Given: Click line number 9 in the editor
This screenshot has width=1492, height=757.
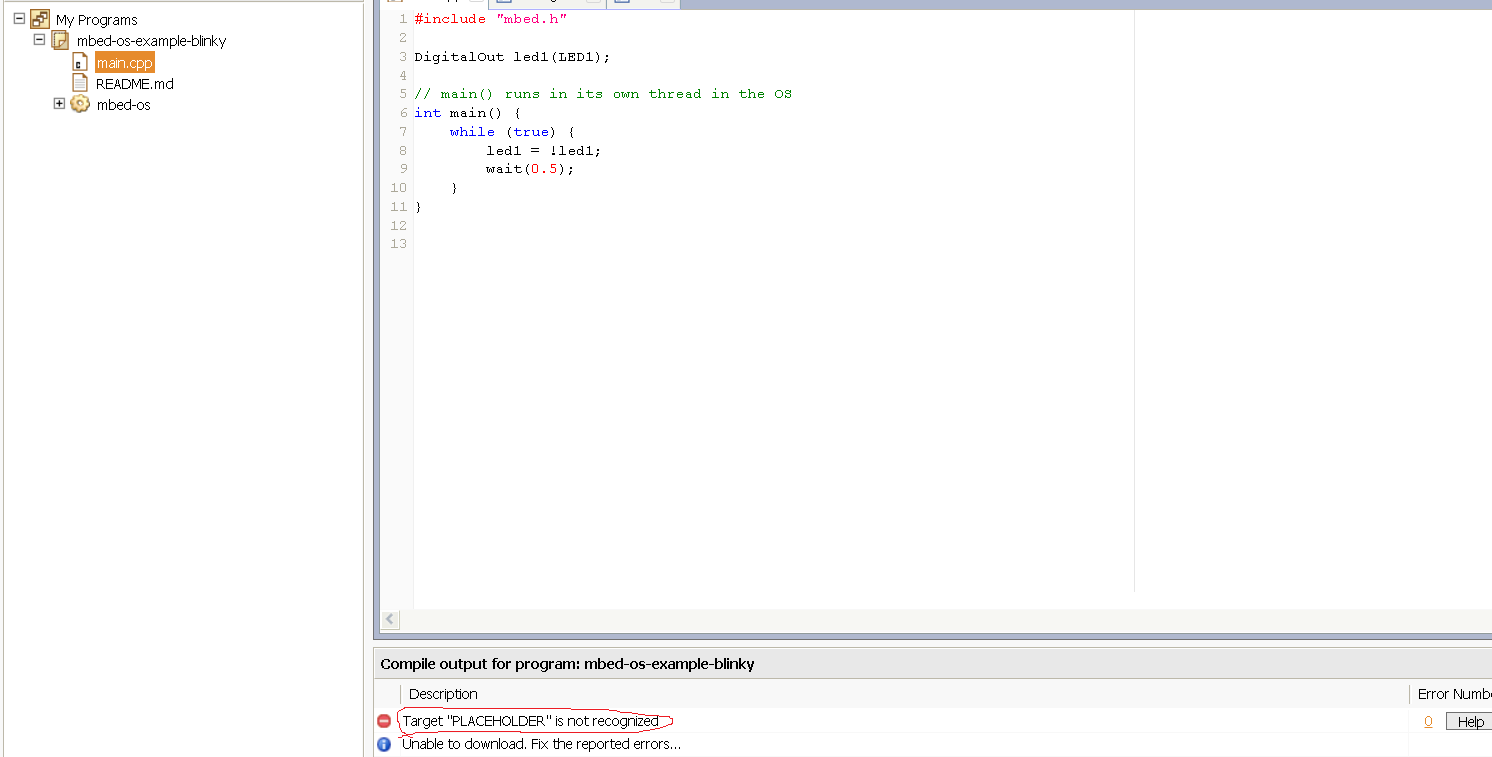Looking at the screenshot, I should pyautogui.click(x=402, y=168).
